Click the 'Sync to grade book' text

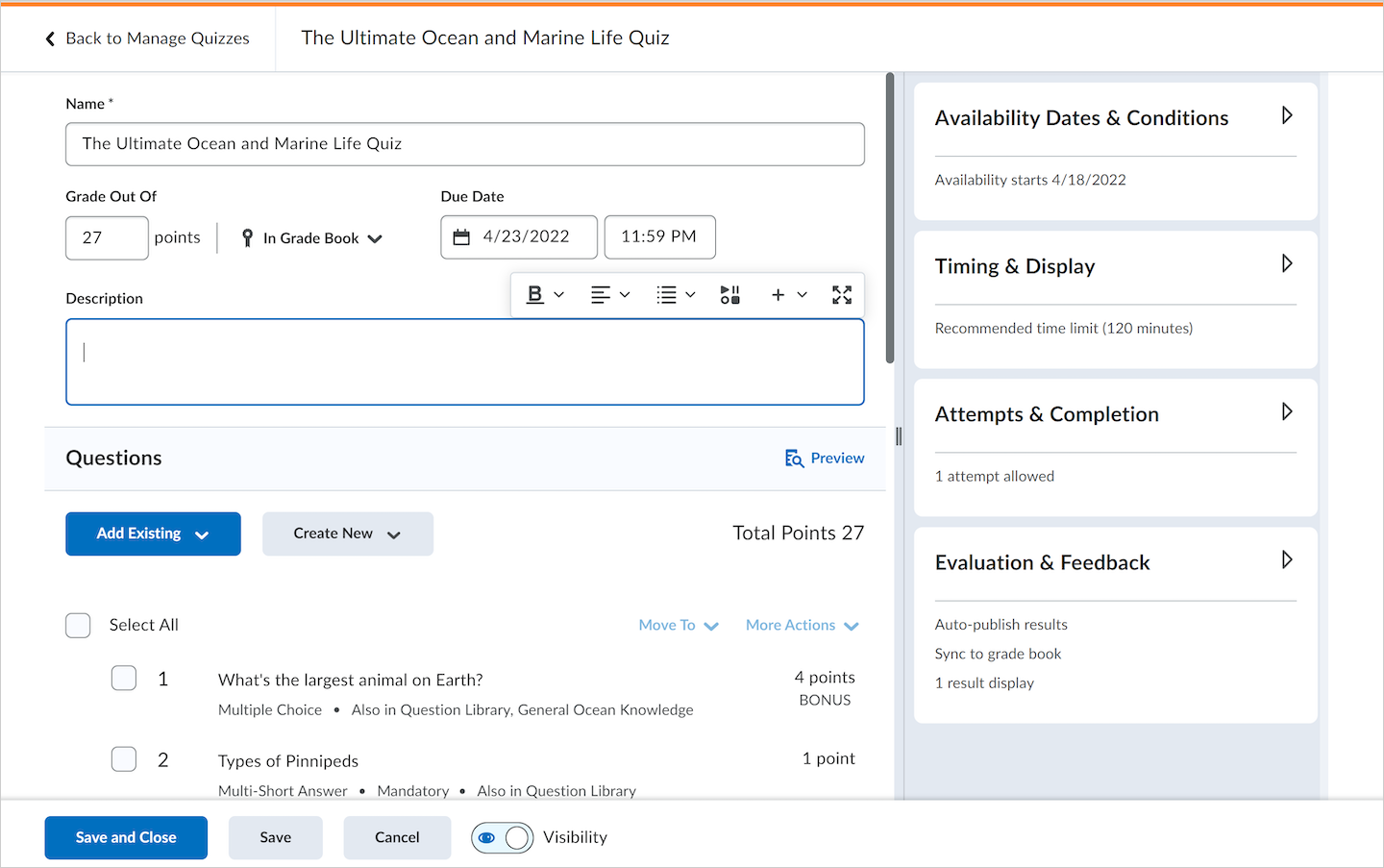(999, 654)
